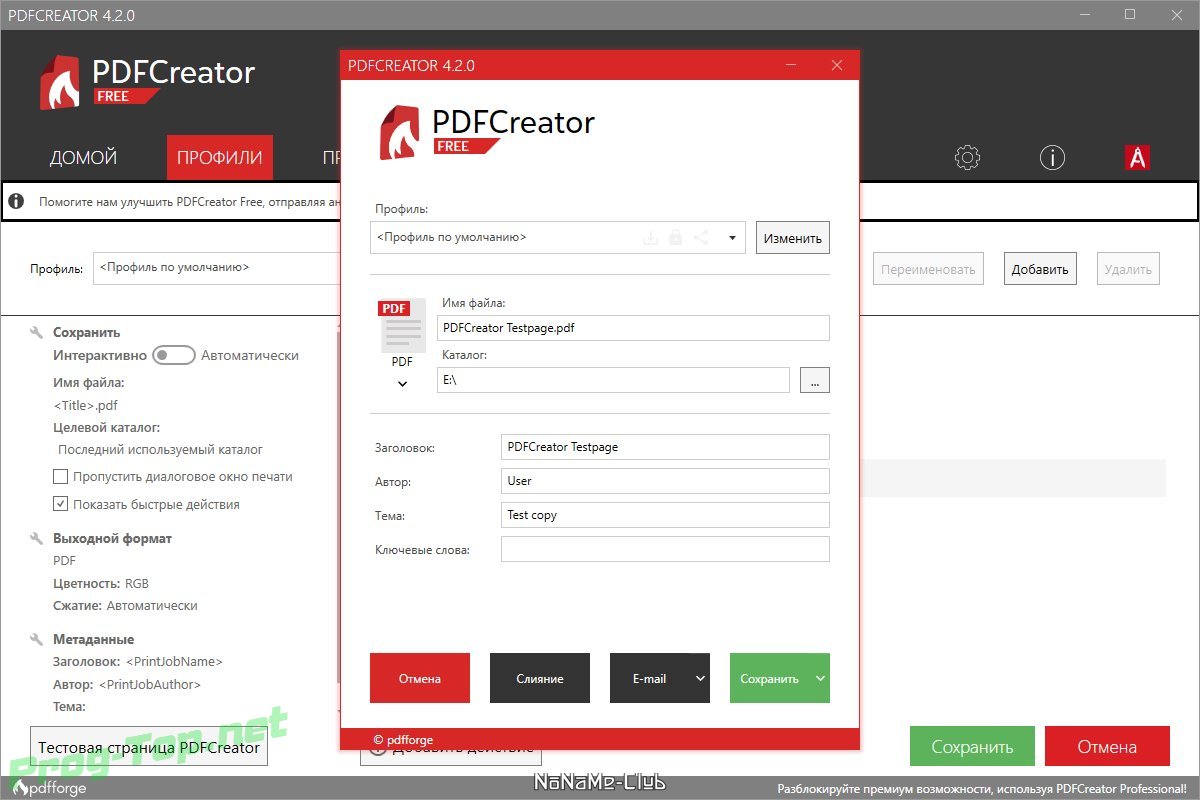Viewport: 1200px width, 800px height.
Task: Switch to the ДОМОЙ tab
Action: (83, 158)
